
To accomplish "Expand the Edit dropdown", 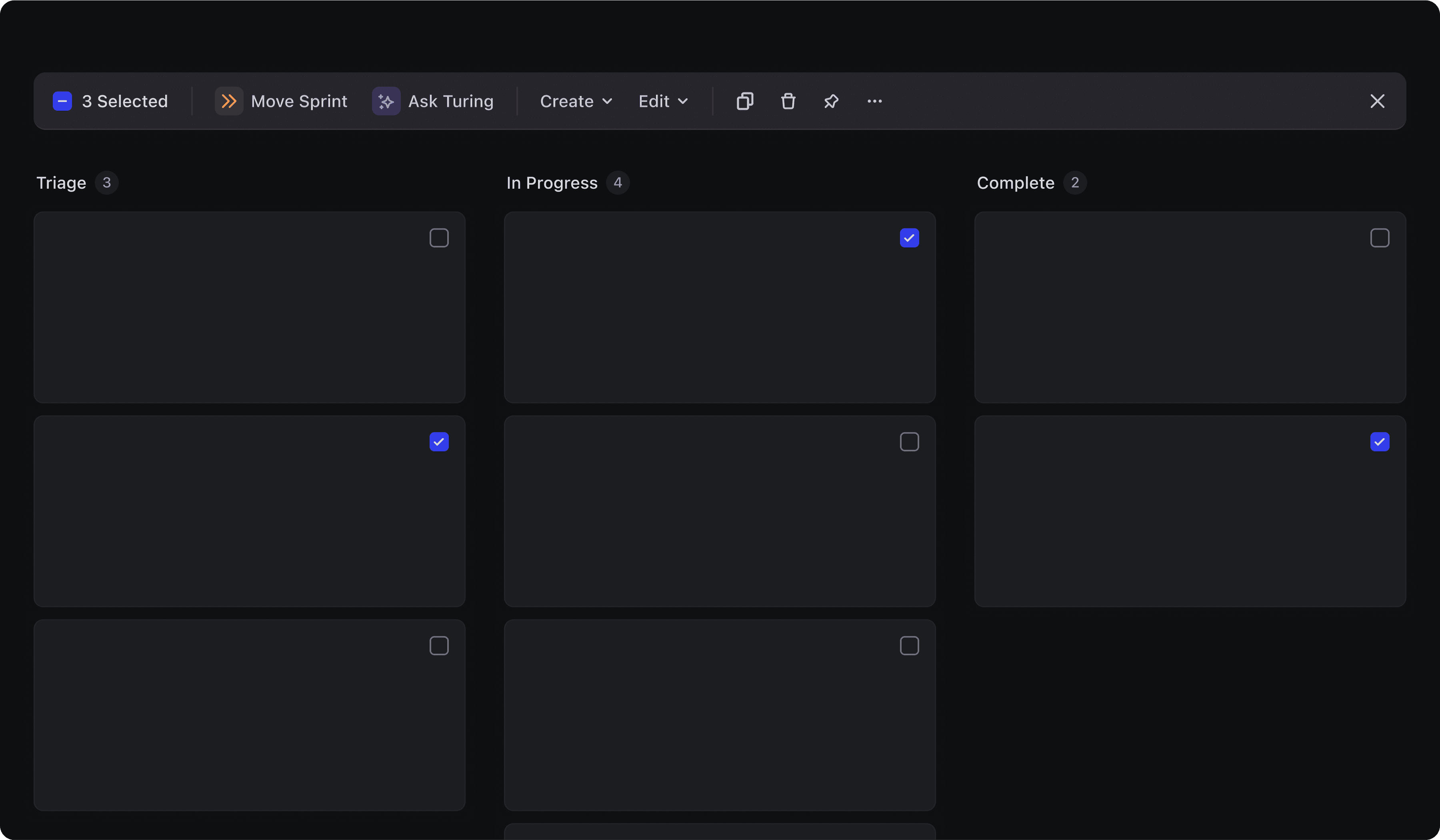I will tap(662, 101).
